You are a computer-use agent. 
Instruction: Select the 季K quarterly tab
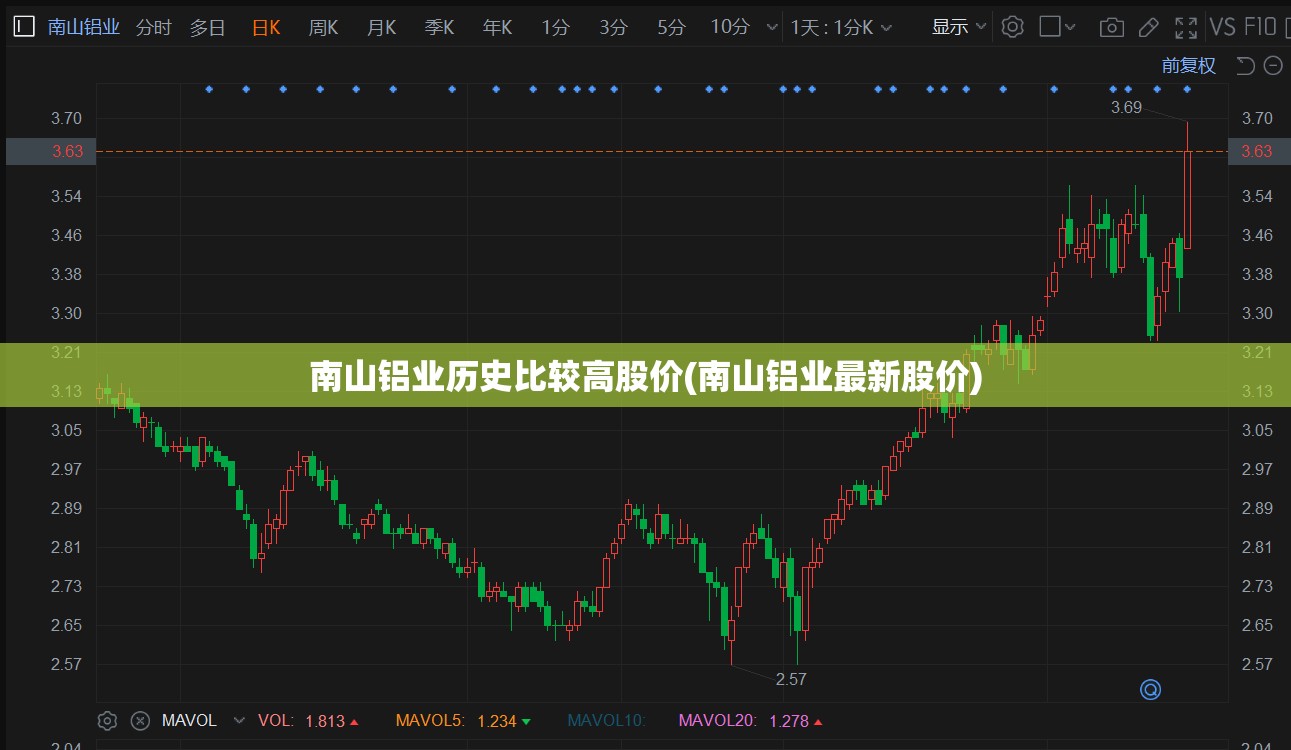pyautogui.click(x=439, y=28)
